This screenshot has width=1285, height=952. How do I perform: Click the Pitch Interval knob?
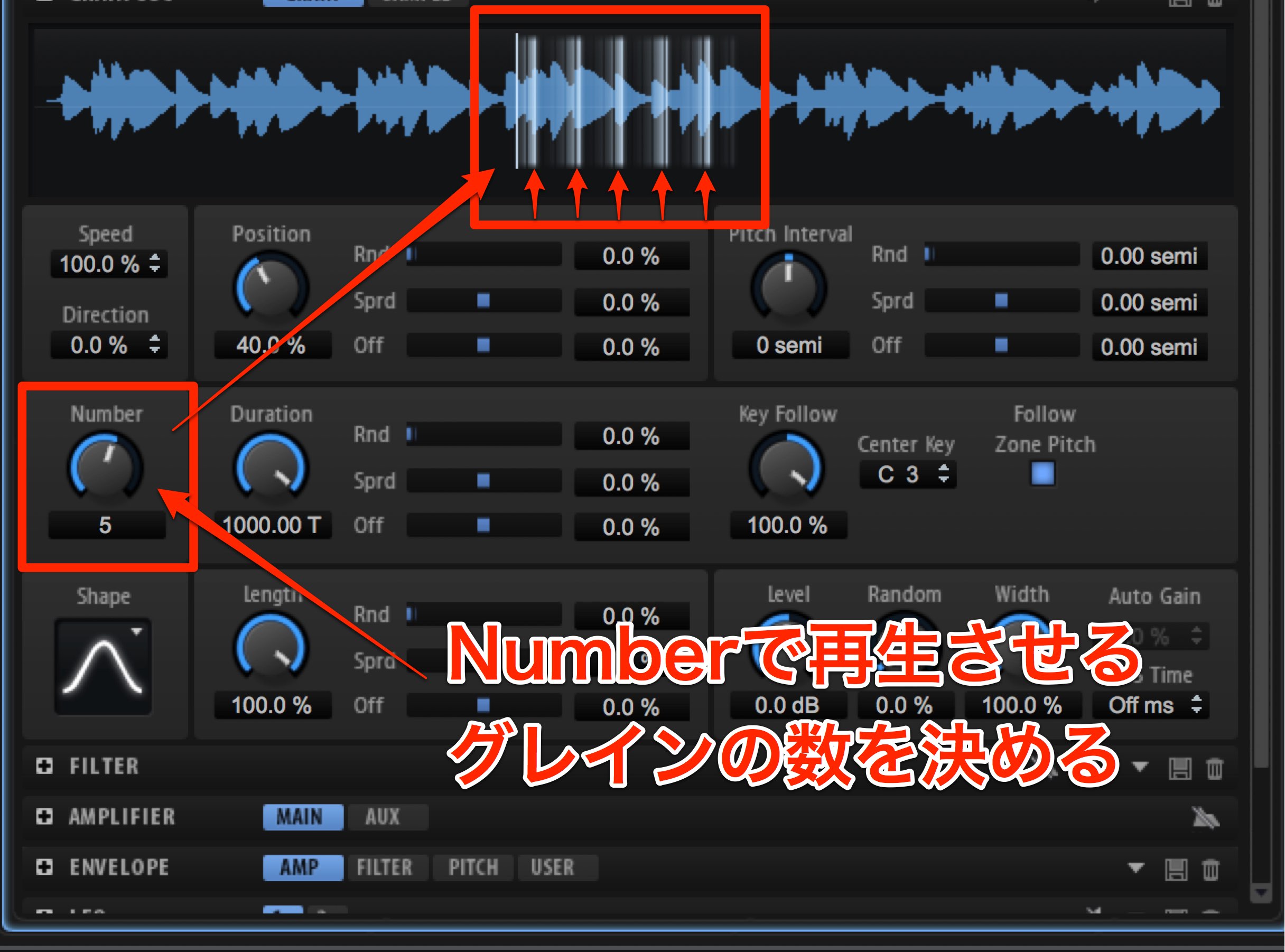[x=788, y=286]
